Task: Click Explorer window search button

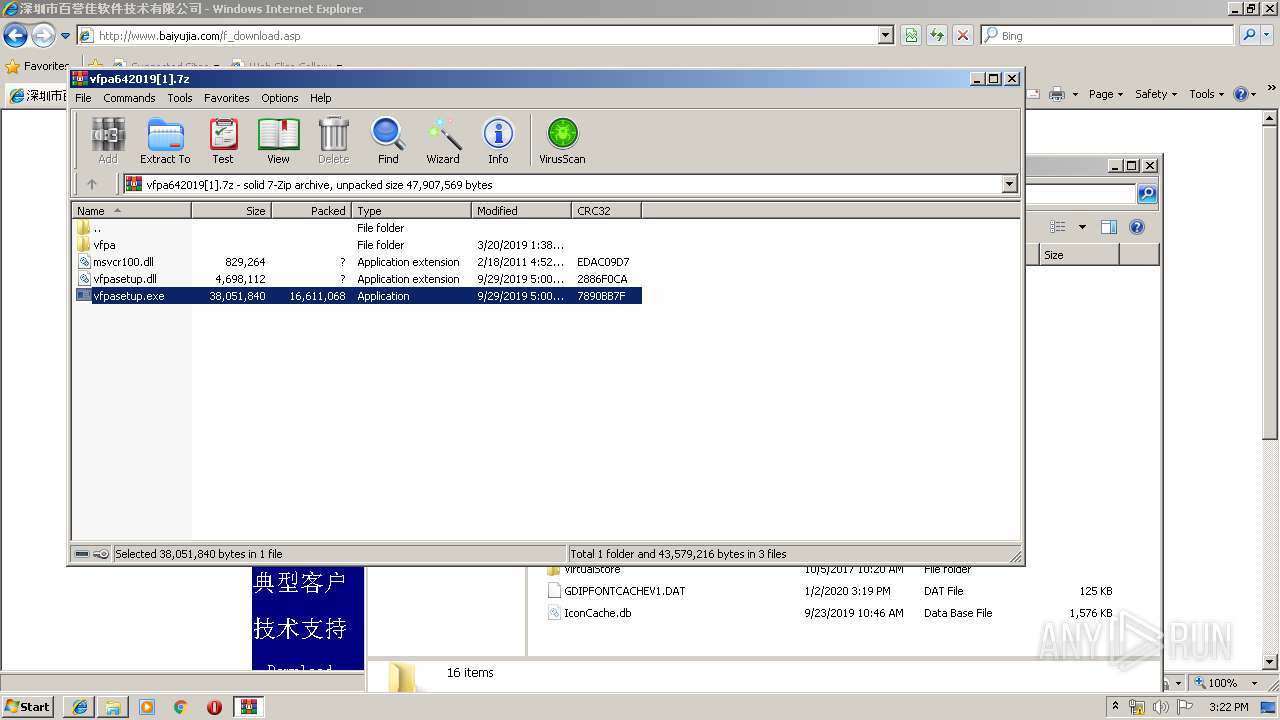Action: (x=1147, y=194)
